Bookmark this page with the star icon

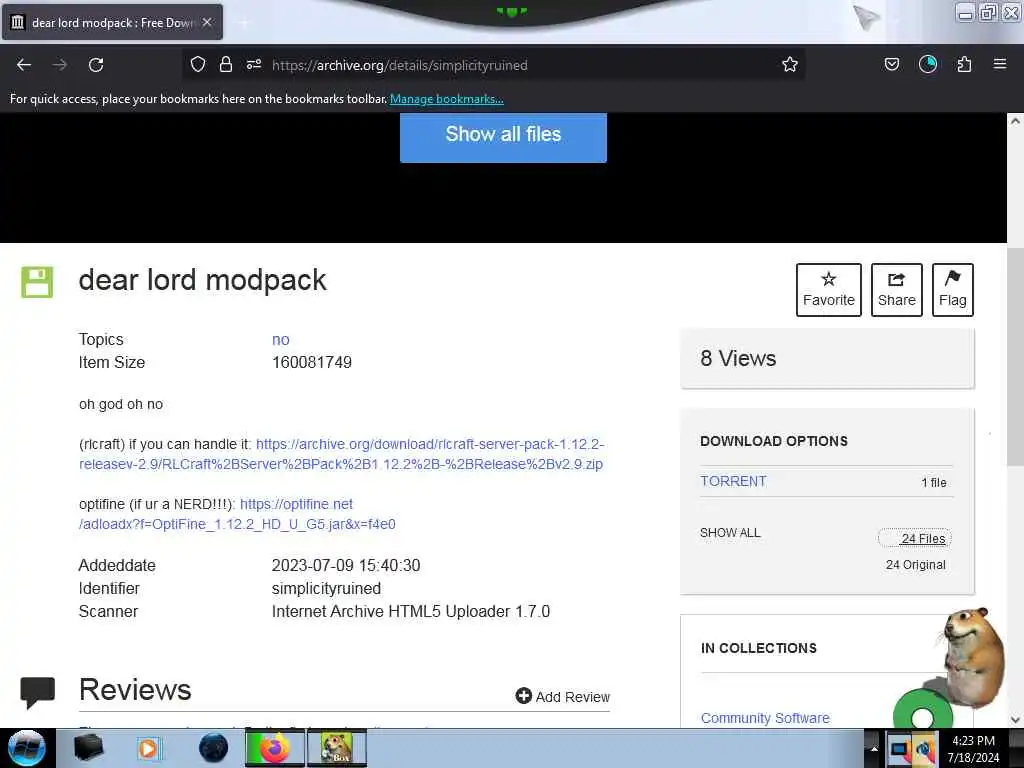[790, 65]
